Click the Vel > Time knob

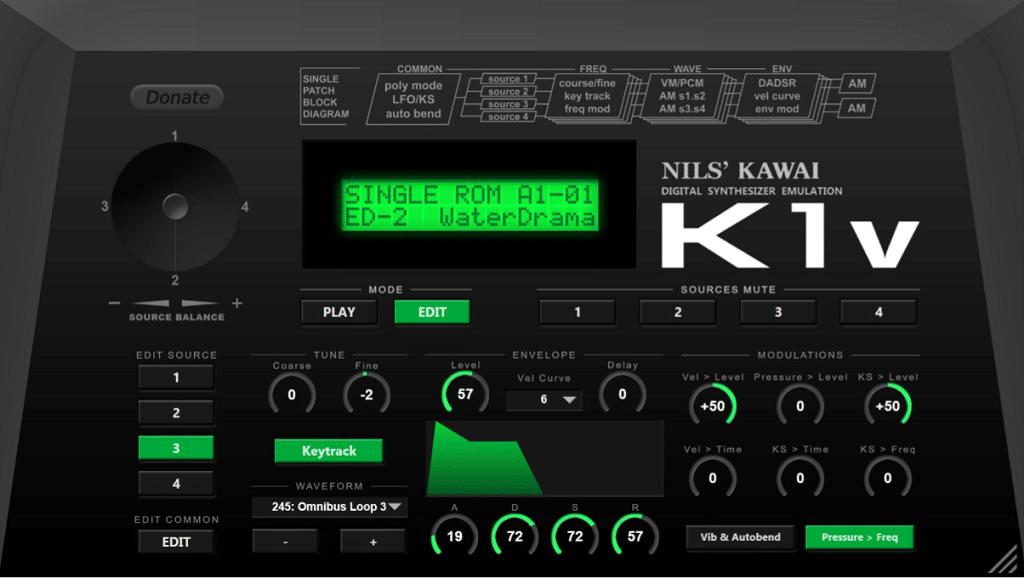pyautogui.click(x=712, y=478)
